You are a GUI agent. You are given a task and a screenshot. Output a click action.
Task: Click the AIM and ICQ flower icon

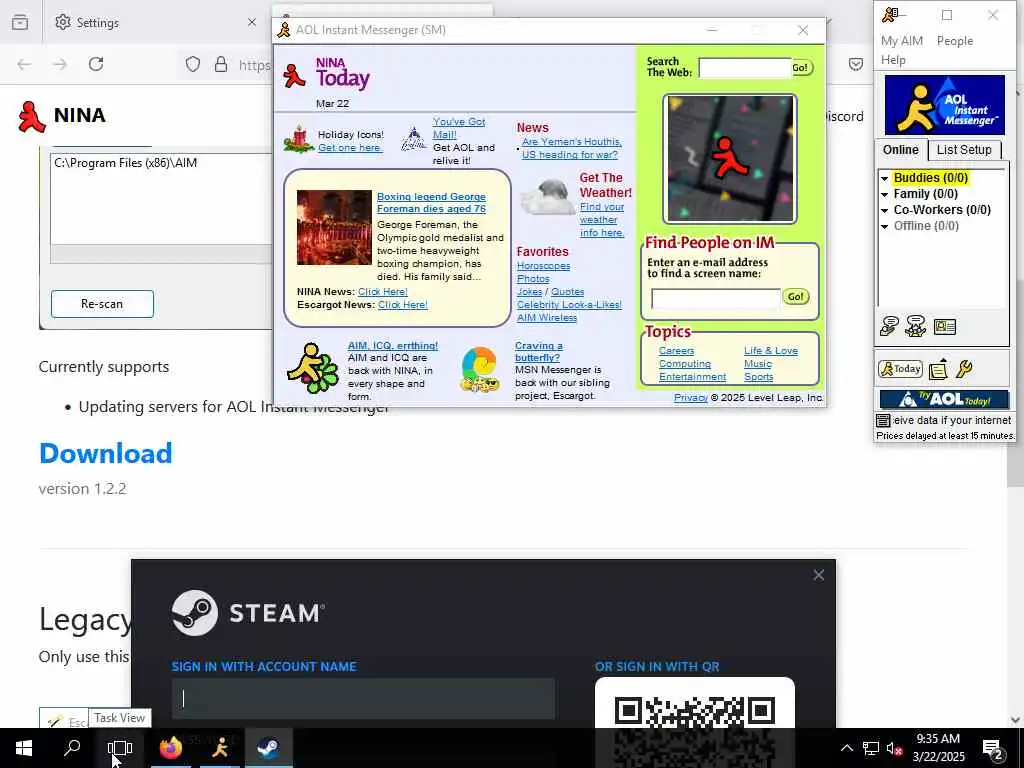click(x=312, y=368)
